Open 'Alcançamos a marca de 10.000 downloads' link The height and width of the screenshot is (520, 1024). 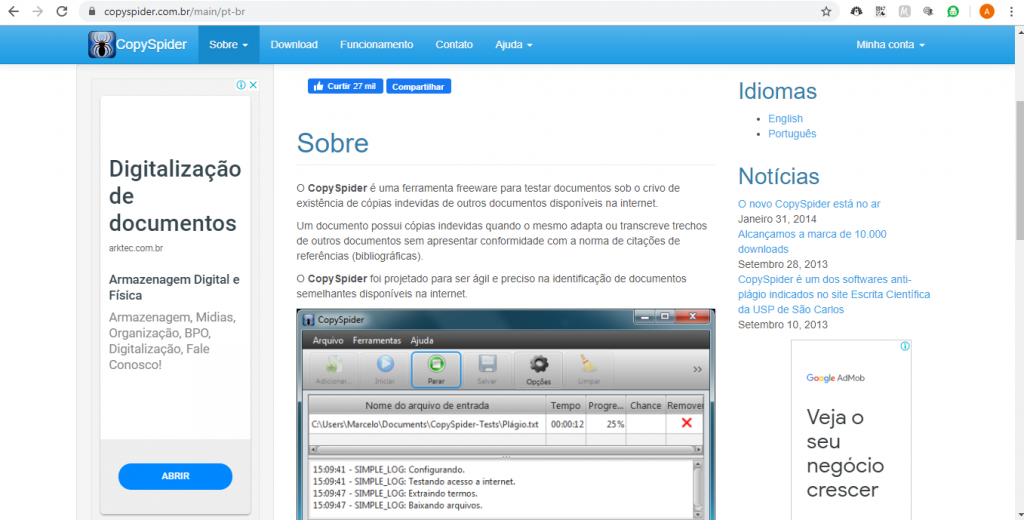pos(812,241)
